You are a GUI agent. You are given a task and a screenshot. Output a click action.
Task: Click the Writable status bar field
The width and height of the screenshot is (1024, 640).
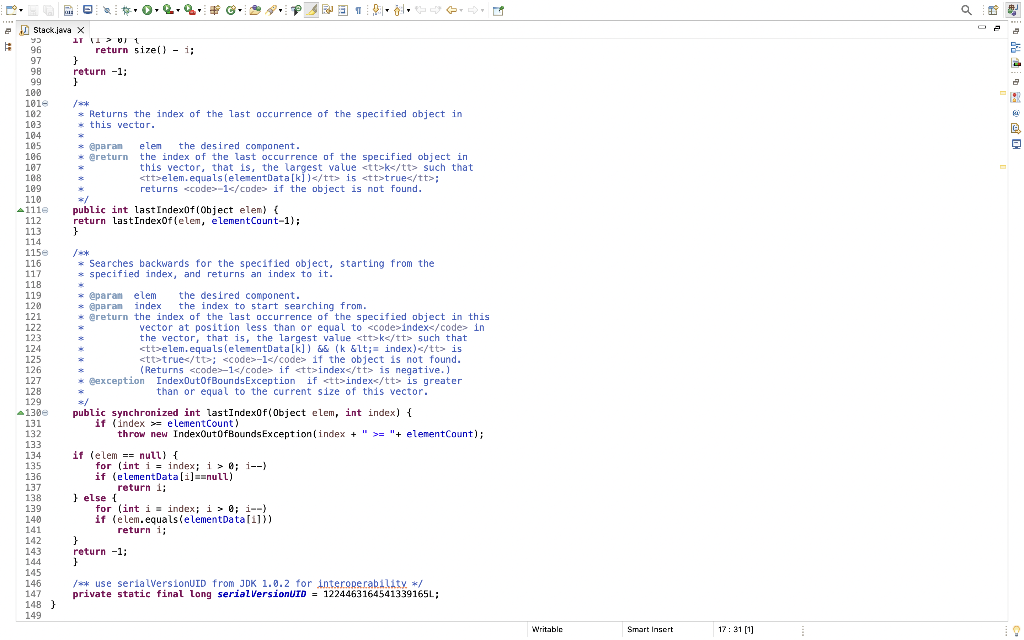point(547,630)
